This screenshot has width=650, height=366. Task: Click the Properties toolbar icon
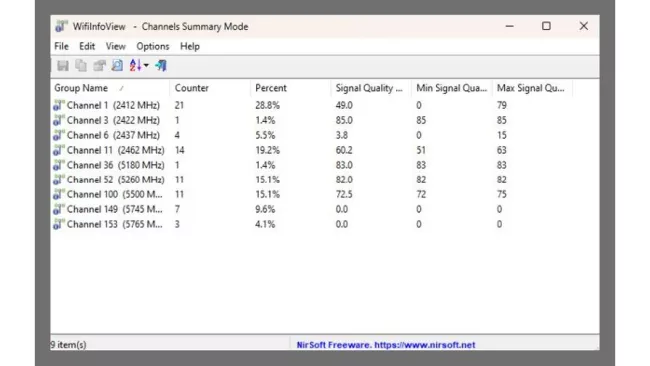[99, 65]
